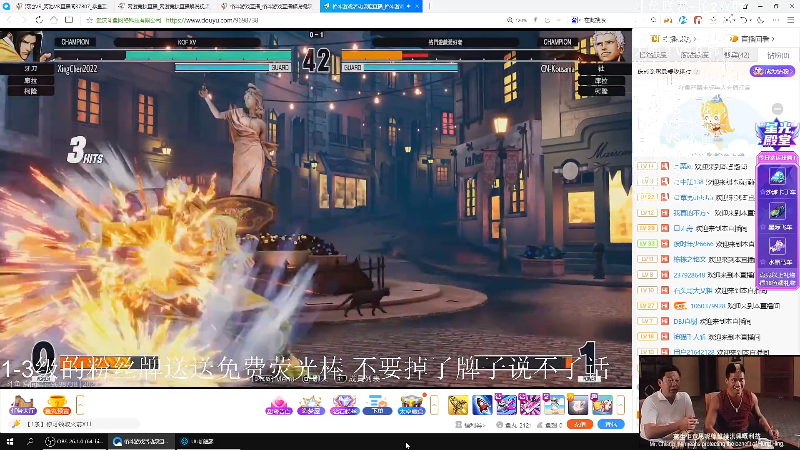Screen dimensions: 800x450
Task: Click the browser download icon
Action: [714, 20]
